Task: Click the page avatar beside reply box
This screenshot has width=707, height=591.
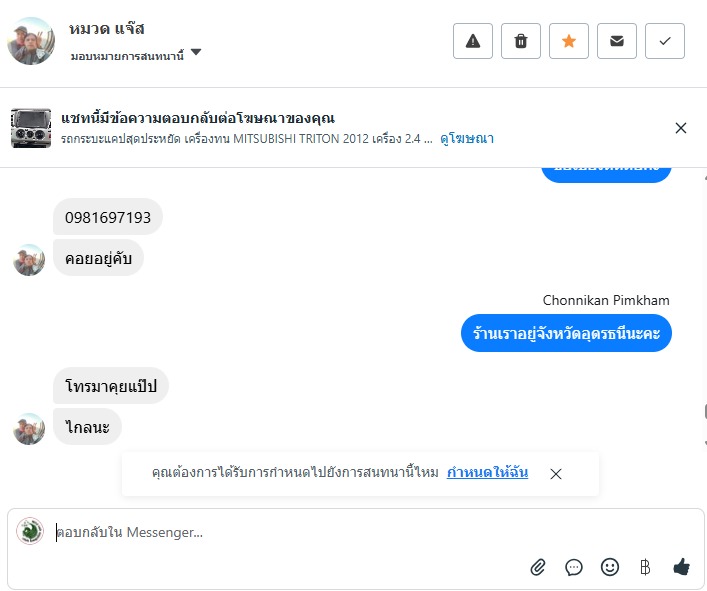Action: click(x=31, y=532)
